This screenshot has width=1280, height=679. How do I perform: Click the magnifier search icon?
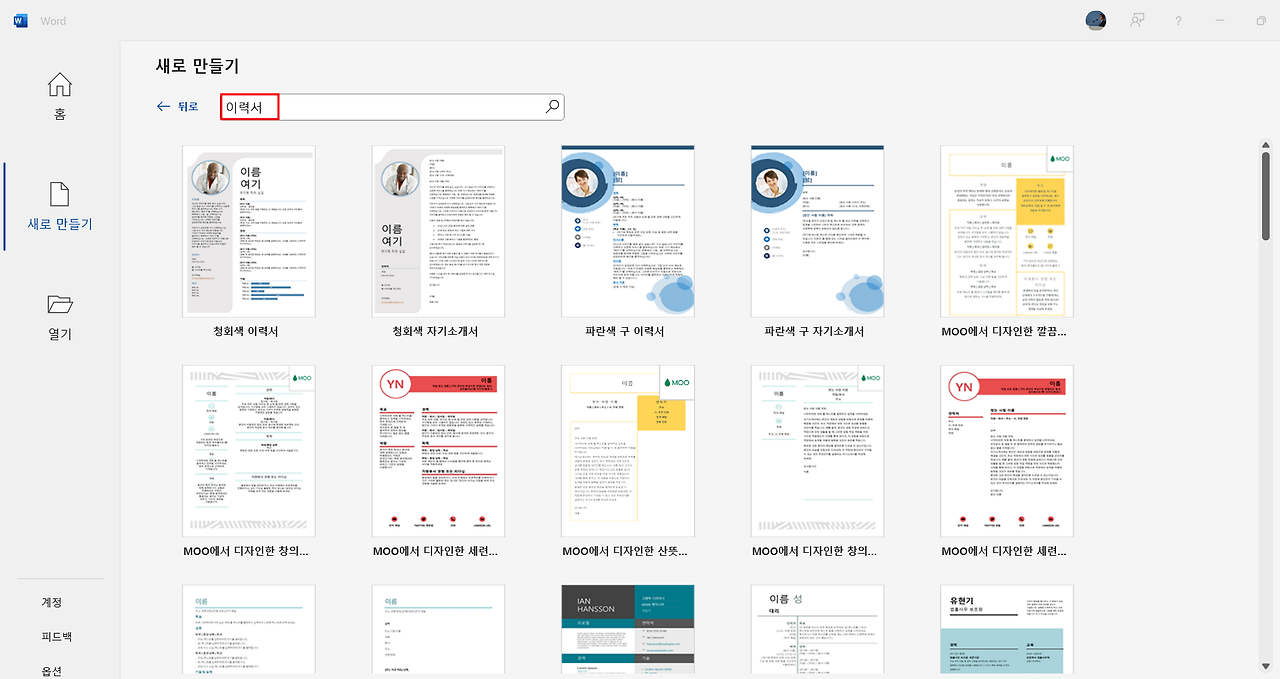click(552, 107)
